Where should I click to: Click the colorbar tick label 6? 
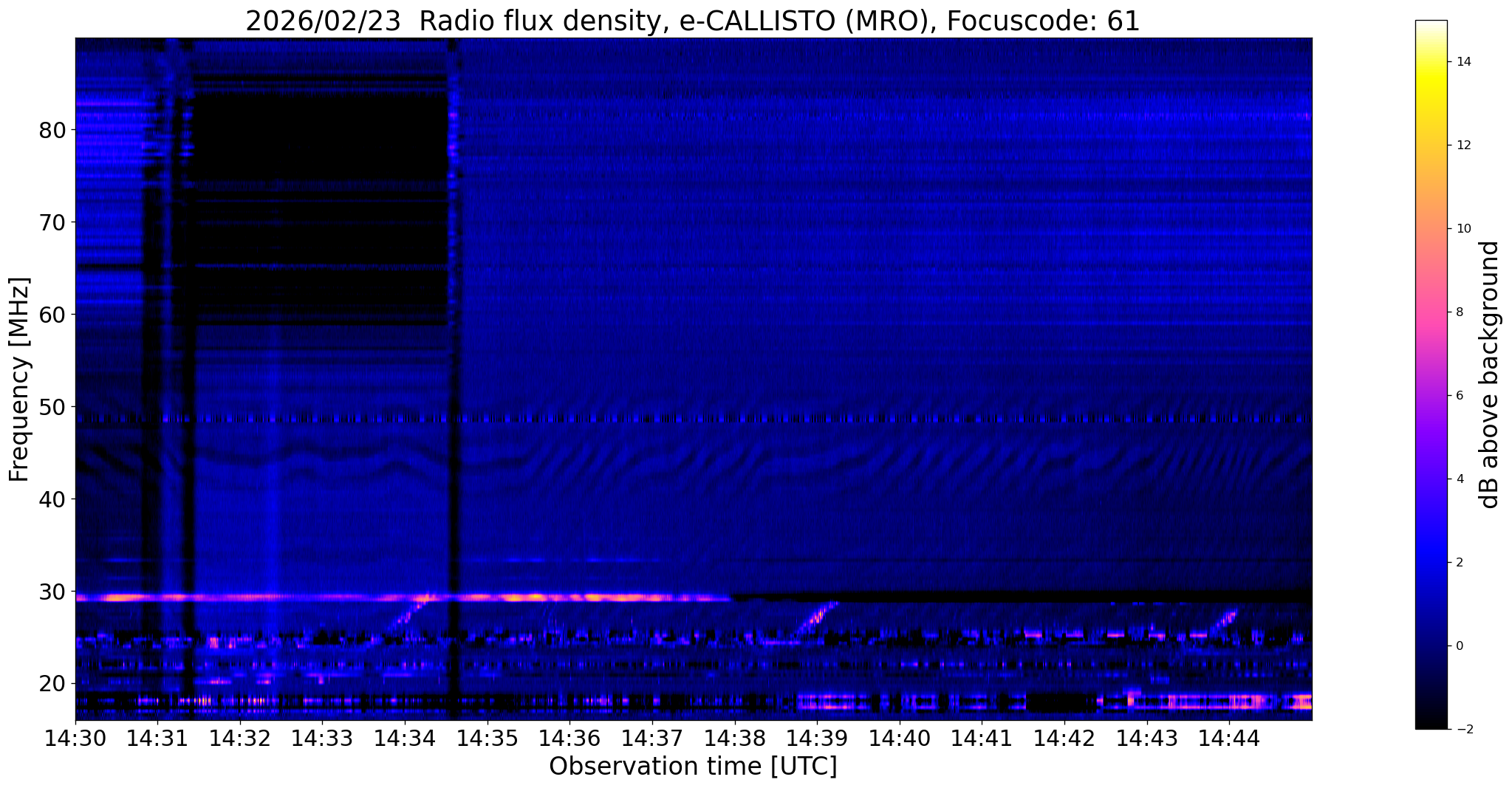click(x=1459, y=396)
